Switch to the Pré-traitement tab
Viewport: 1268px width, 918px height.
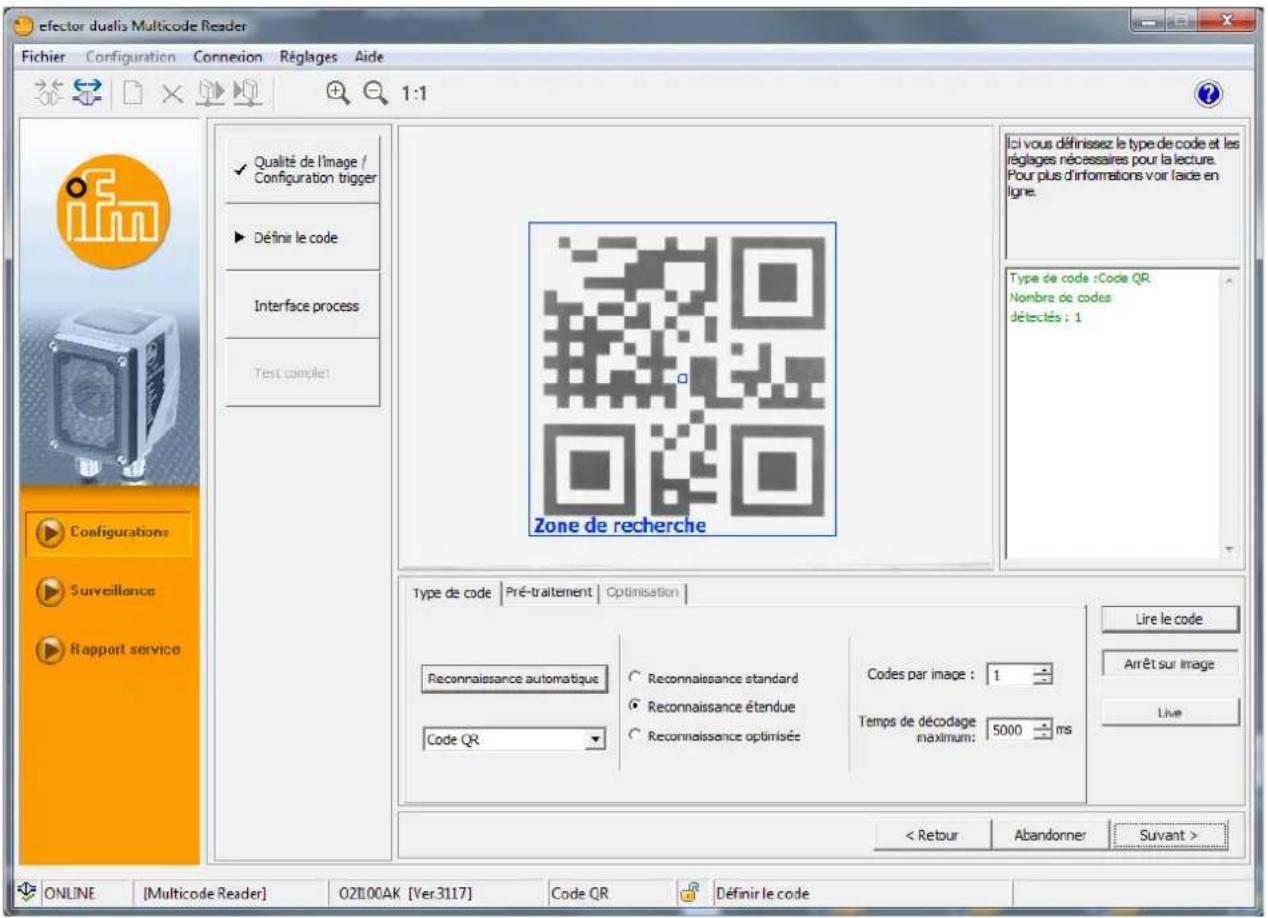tap(549, 592)
